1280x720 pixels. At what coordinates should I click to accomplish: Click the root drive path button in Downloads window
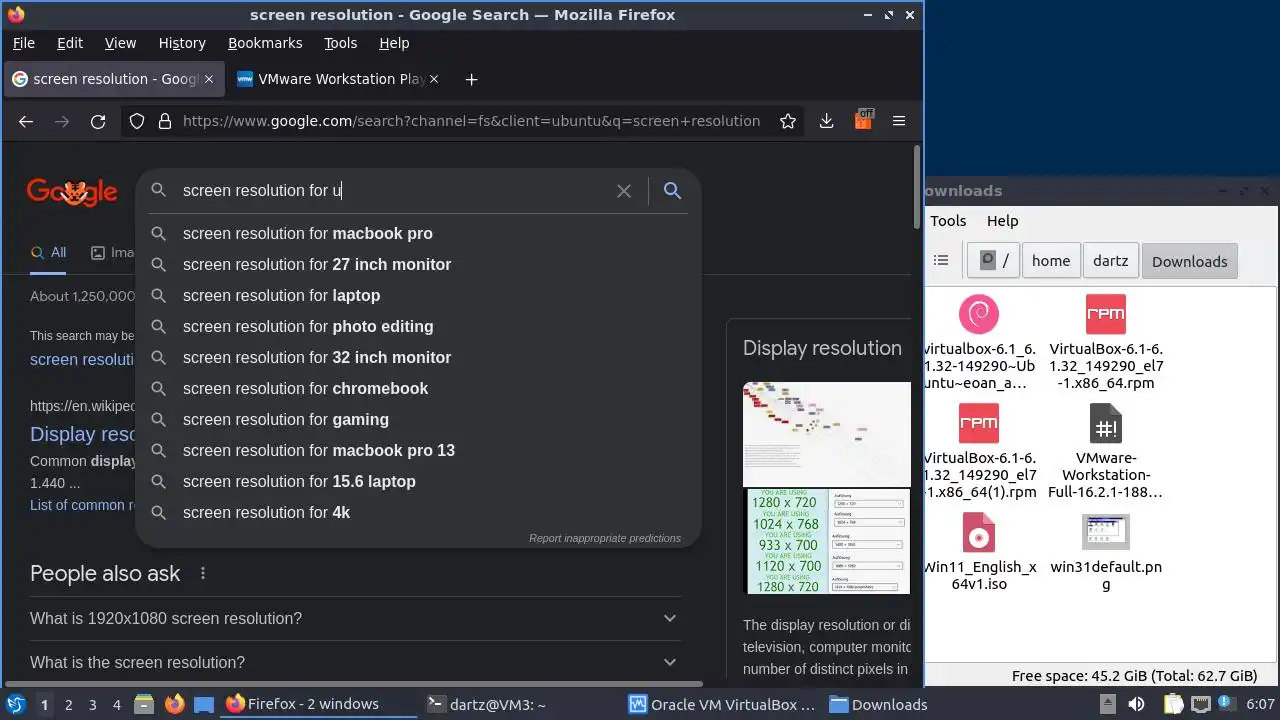[994, 260]
